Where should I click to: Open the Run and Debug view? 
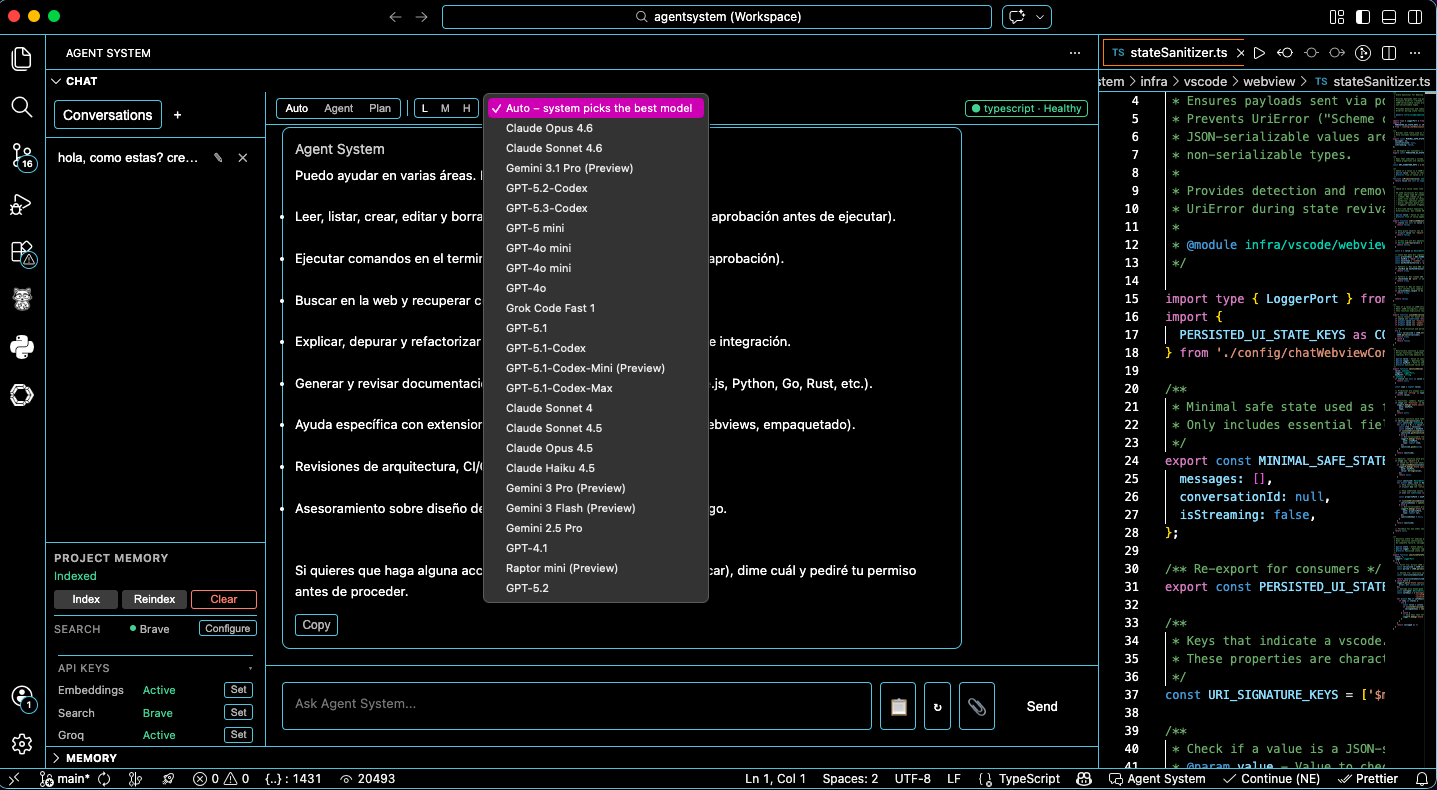pyautogui.click(x=21, y=204)
